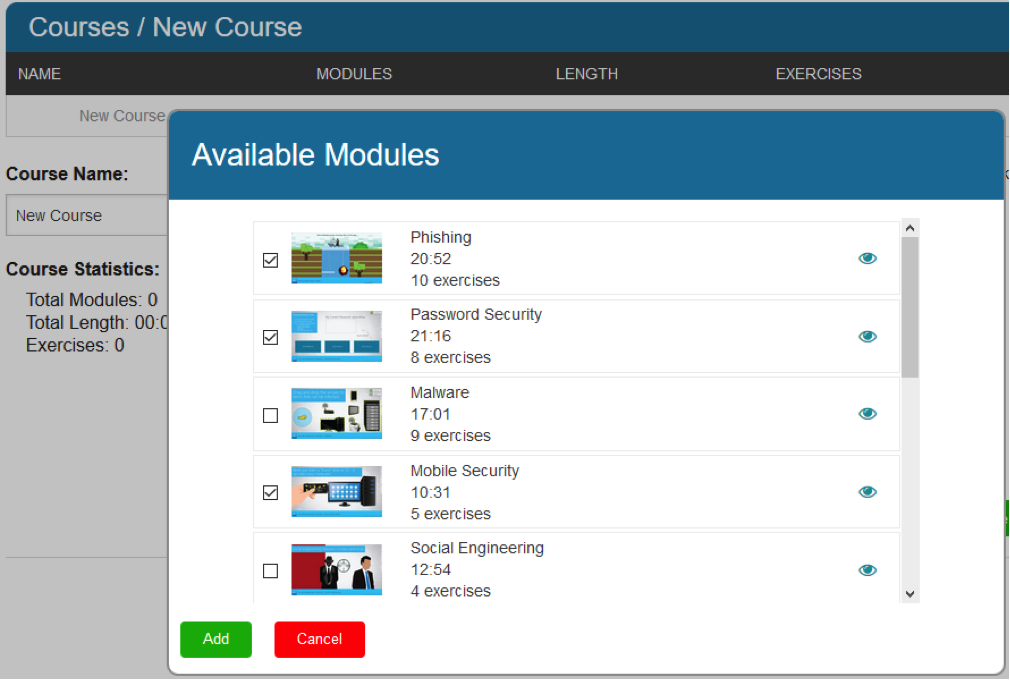Click the Mobile Security module thumbnail

pos(336,492)
